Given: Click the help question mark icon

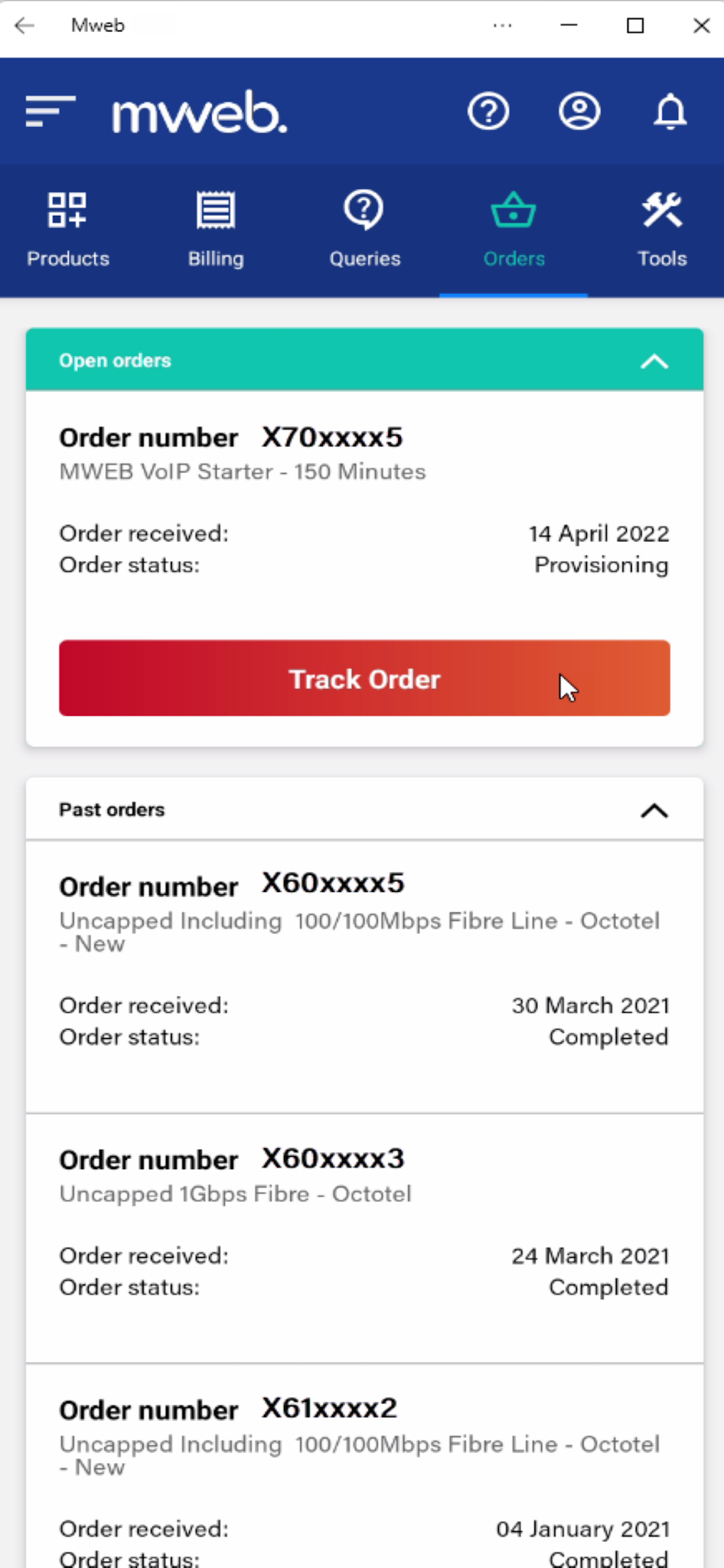Looking at the screenshot, I should coord(488,111).
